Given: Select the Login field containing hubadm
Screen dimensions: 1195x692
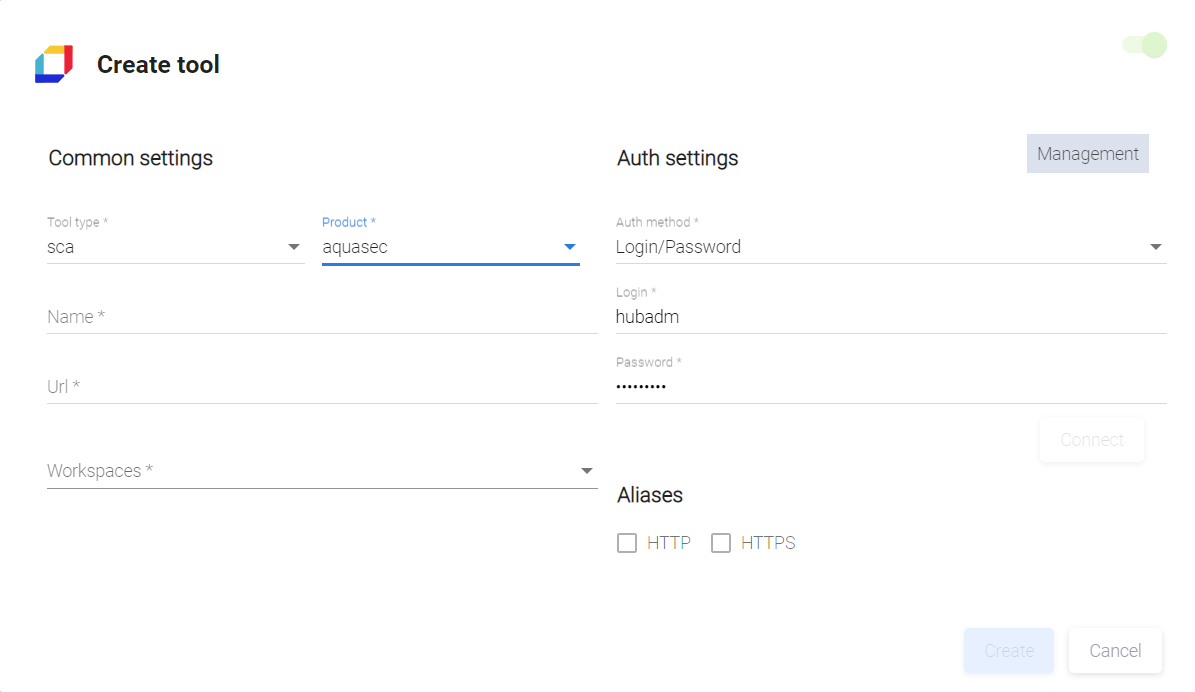Looking at the screenshot, I should coord(890,317).
